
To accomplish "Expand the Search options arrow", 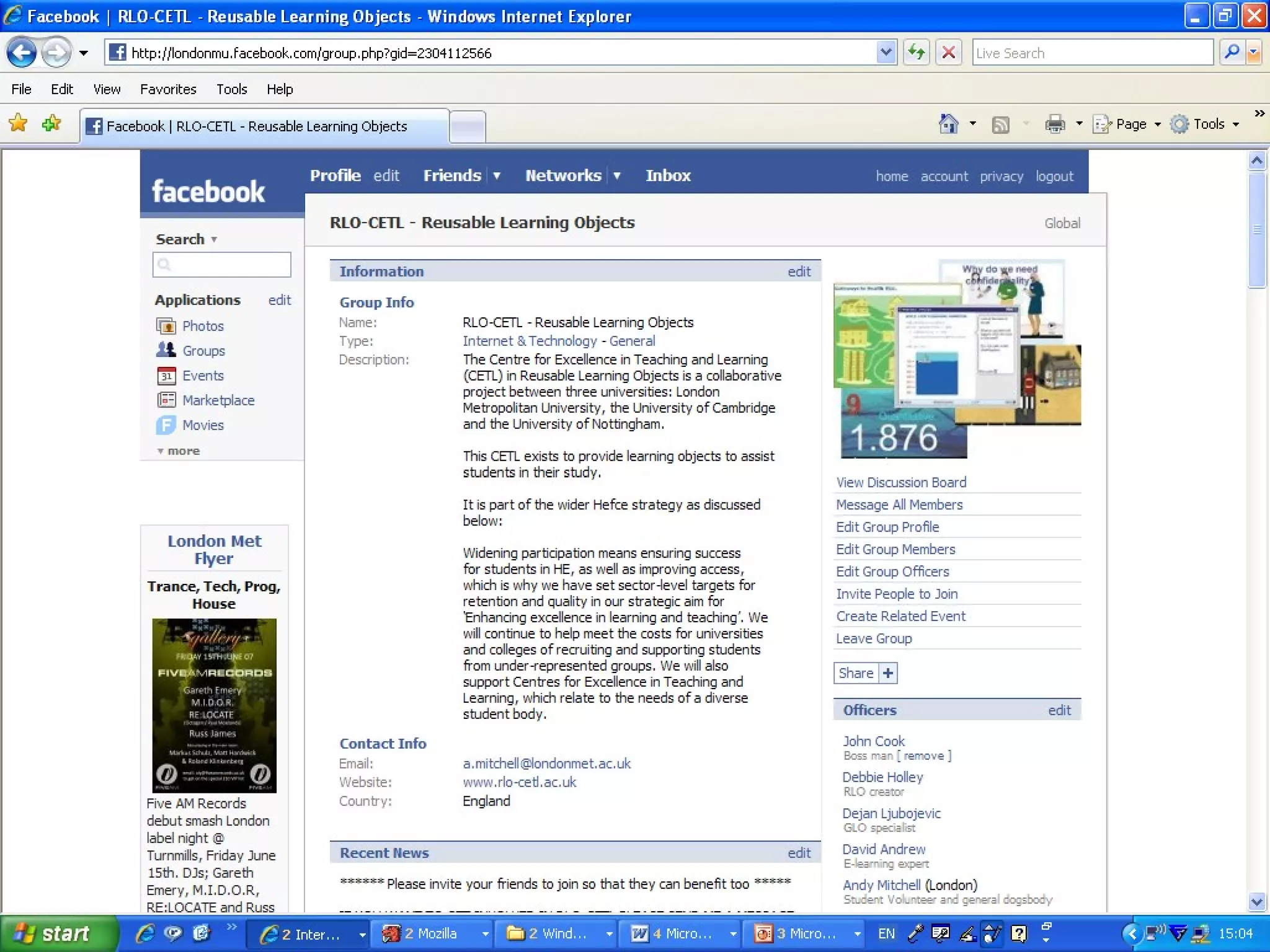I will (x=214, y=239).
